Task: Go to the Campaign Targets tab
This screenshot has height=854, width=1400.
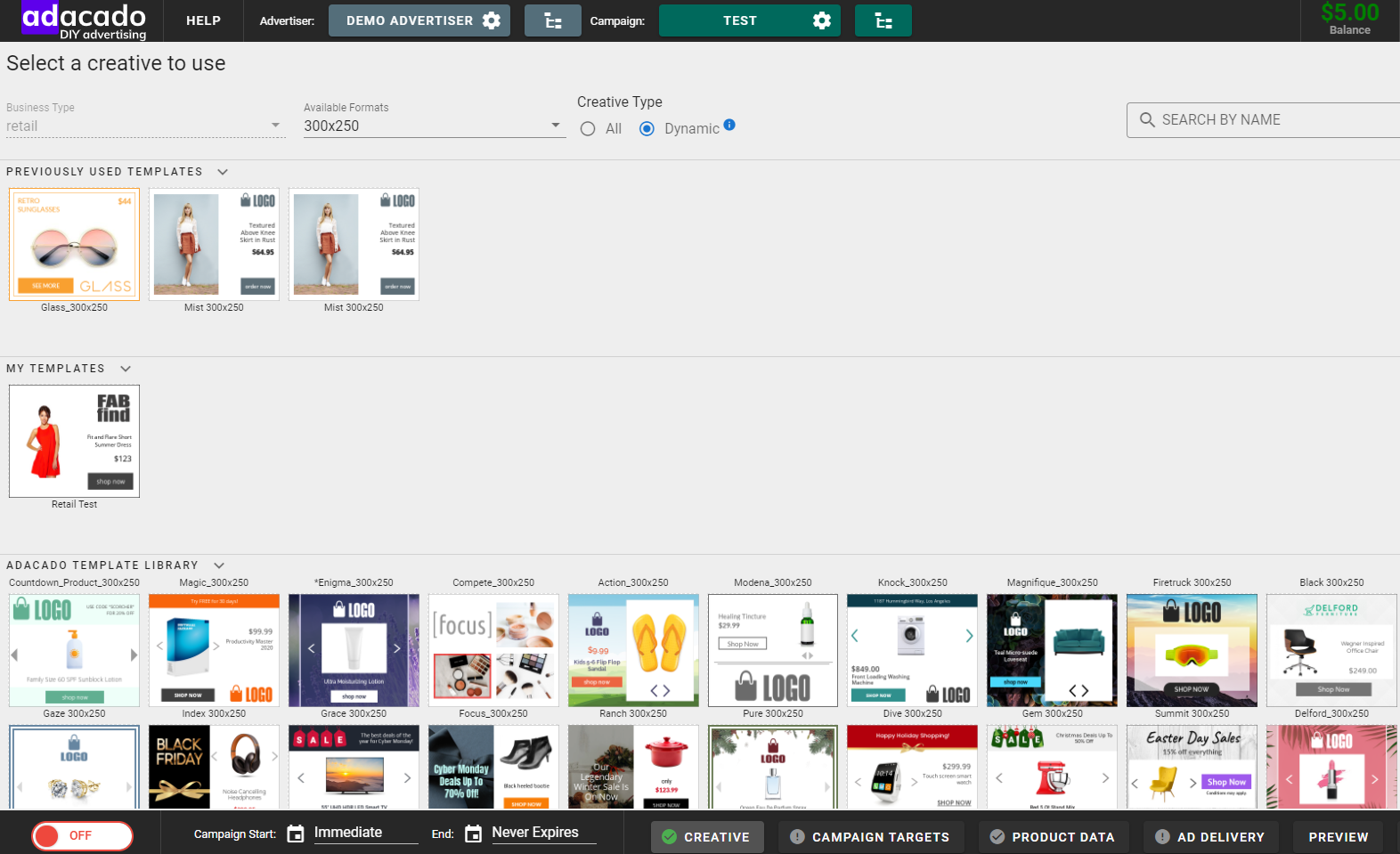Action: (x=871, y=837)
